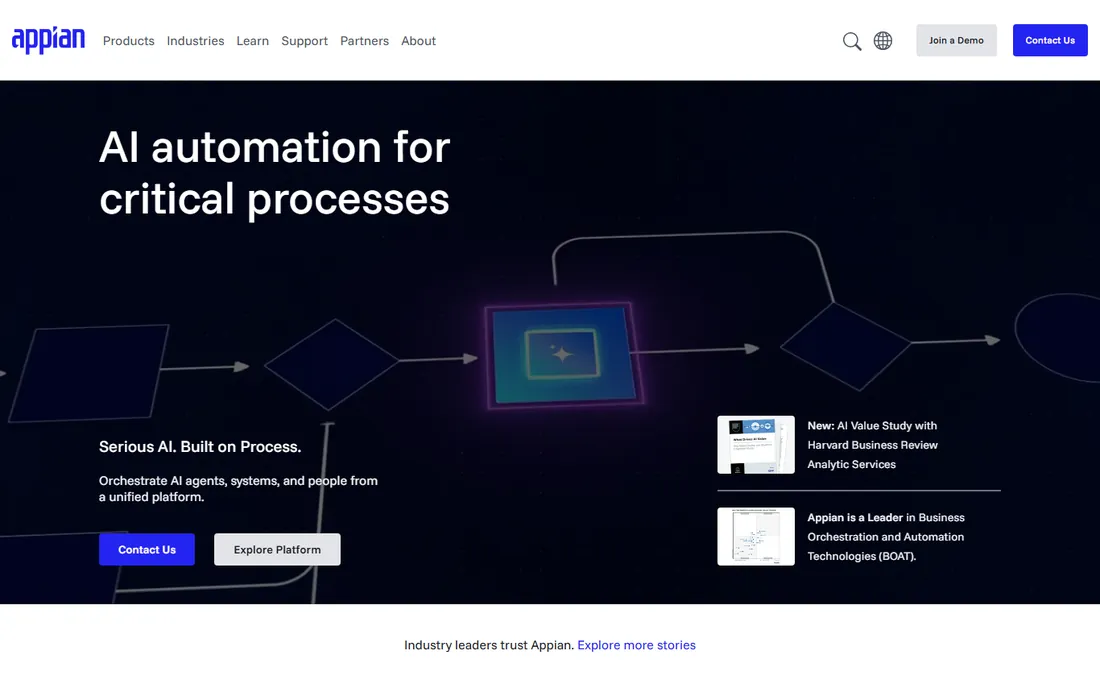
Task: Click 'Industry leaders trust Appian.' text
Action: [489, 645]
